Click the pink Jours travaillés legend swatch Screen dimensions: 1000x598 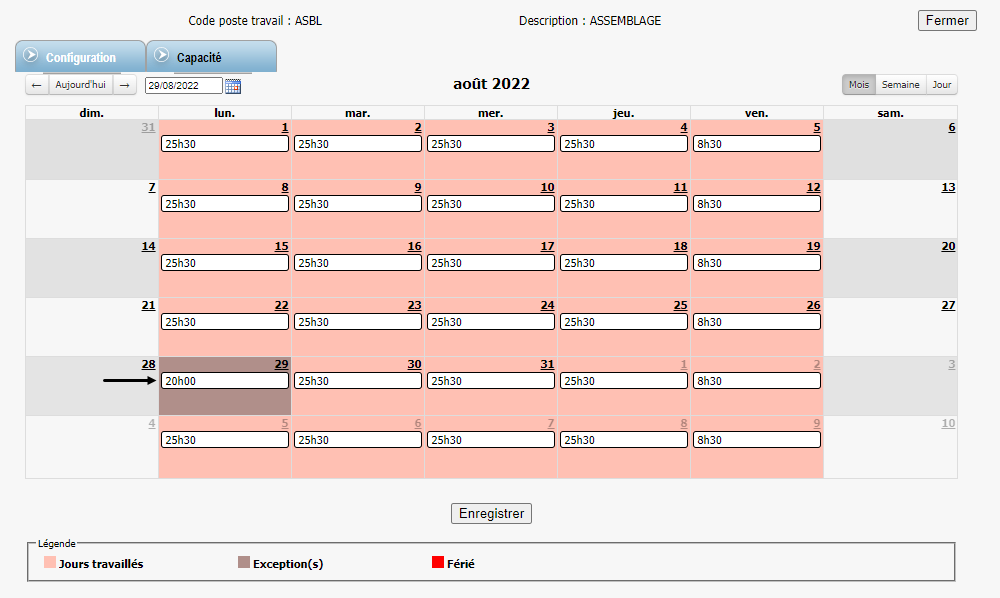pos(50,563)
